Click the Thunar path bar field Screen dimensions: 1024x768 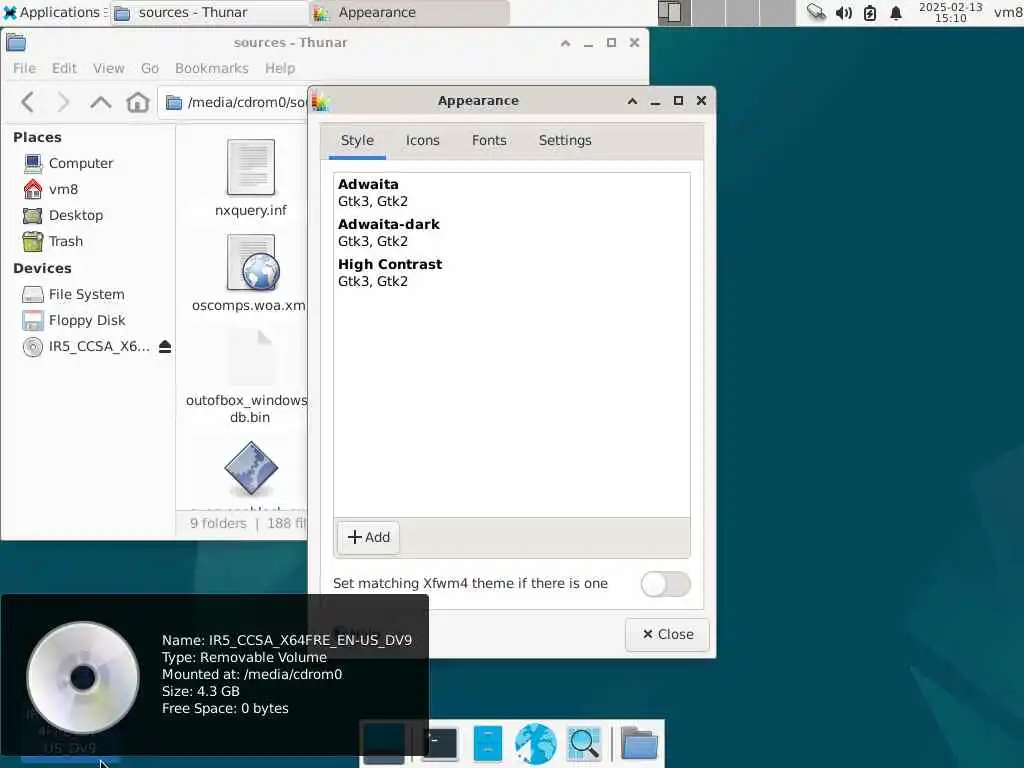tap(234, 103)
